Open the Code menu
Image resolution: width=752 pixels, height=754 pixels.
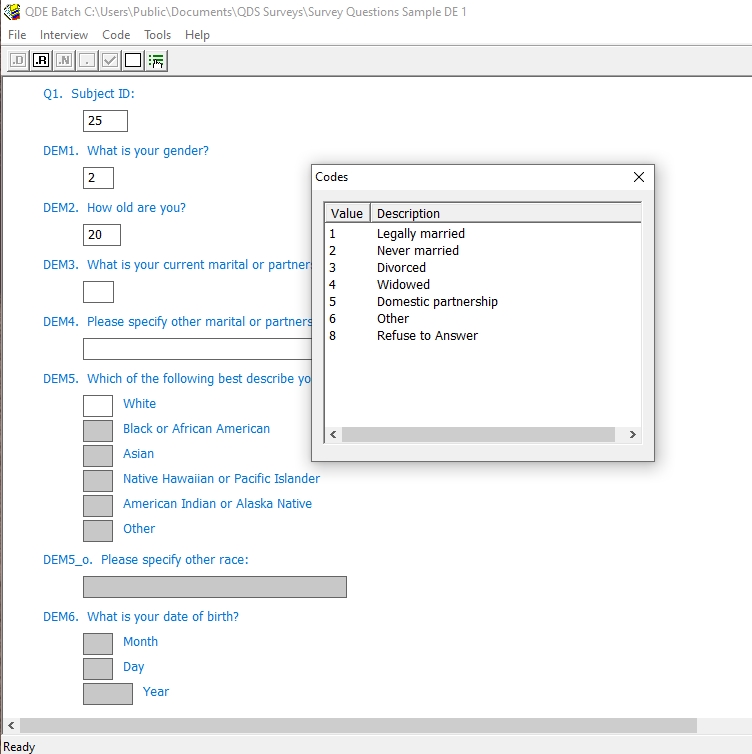point(116,35)
